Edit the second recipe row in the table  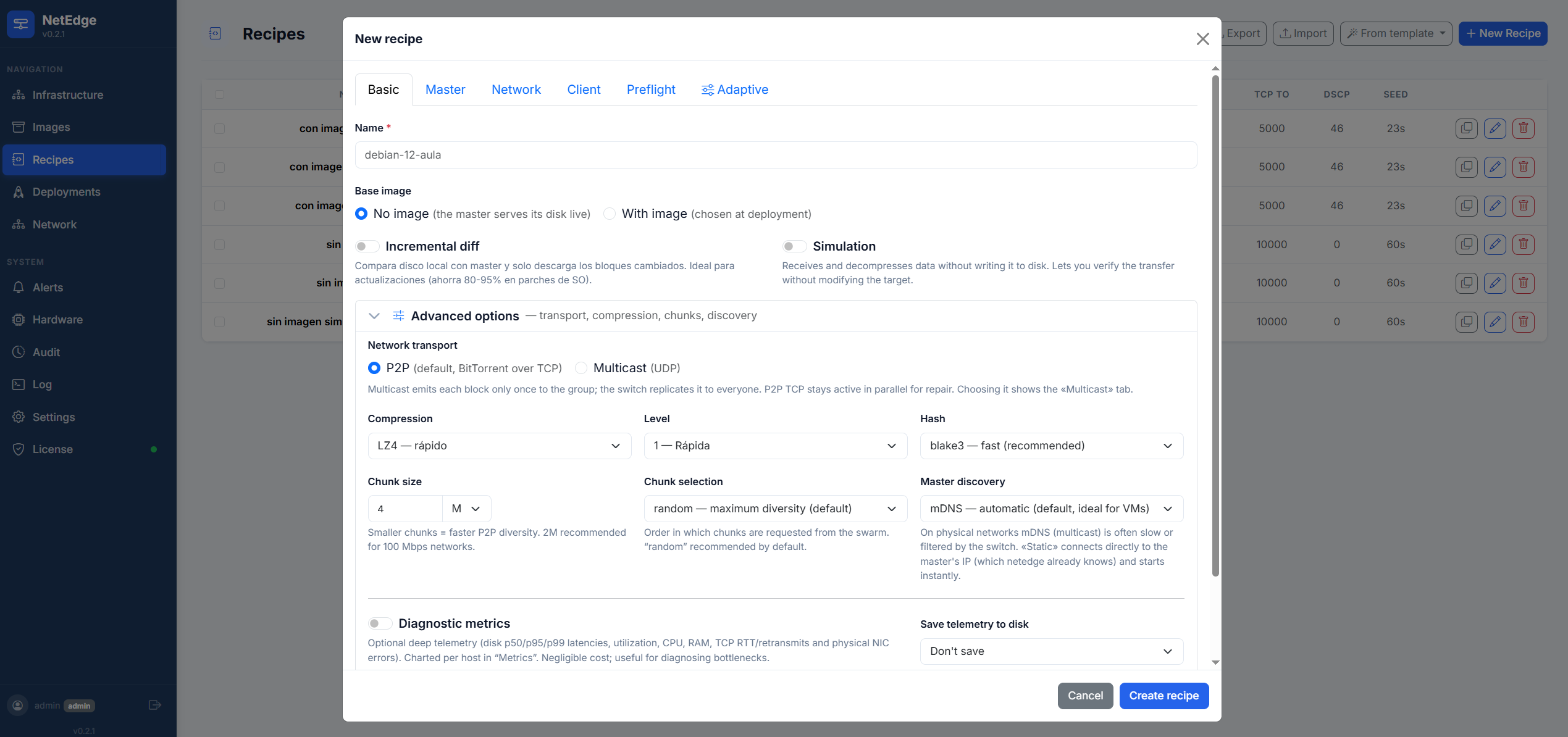pos(1495,167)
